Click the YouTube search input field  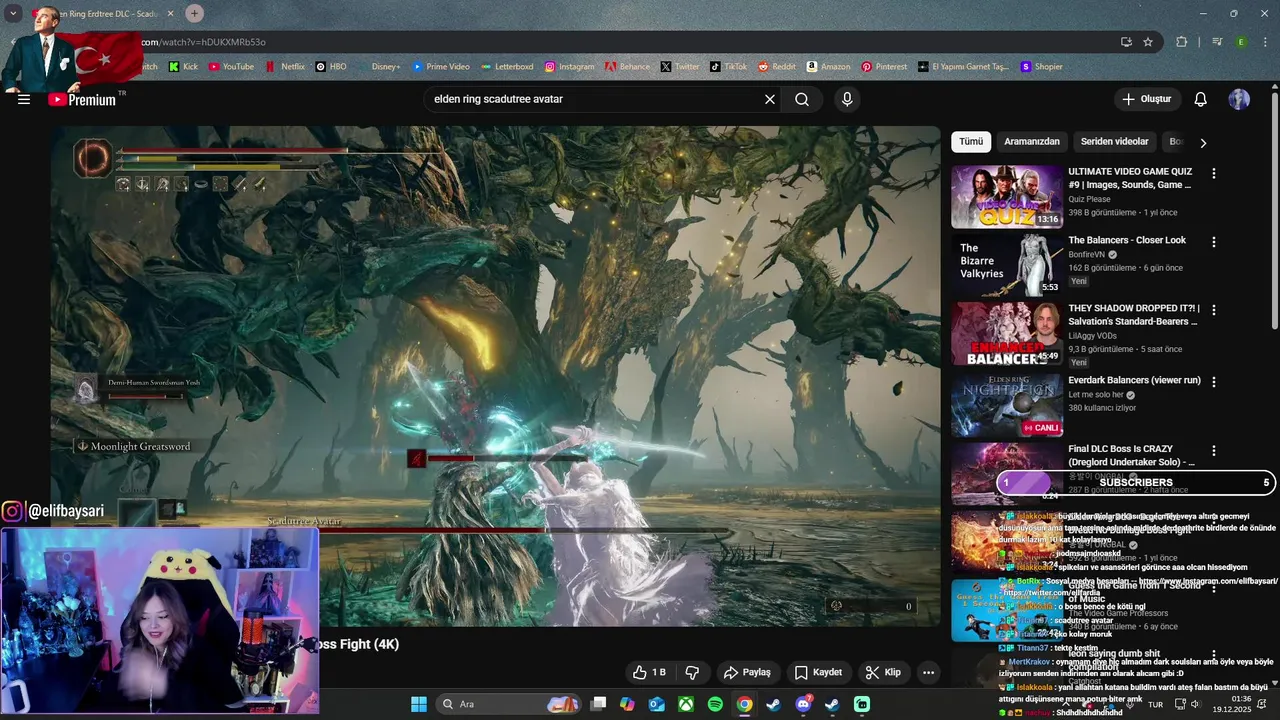[595, 100]
